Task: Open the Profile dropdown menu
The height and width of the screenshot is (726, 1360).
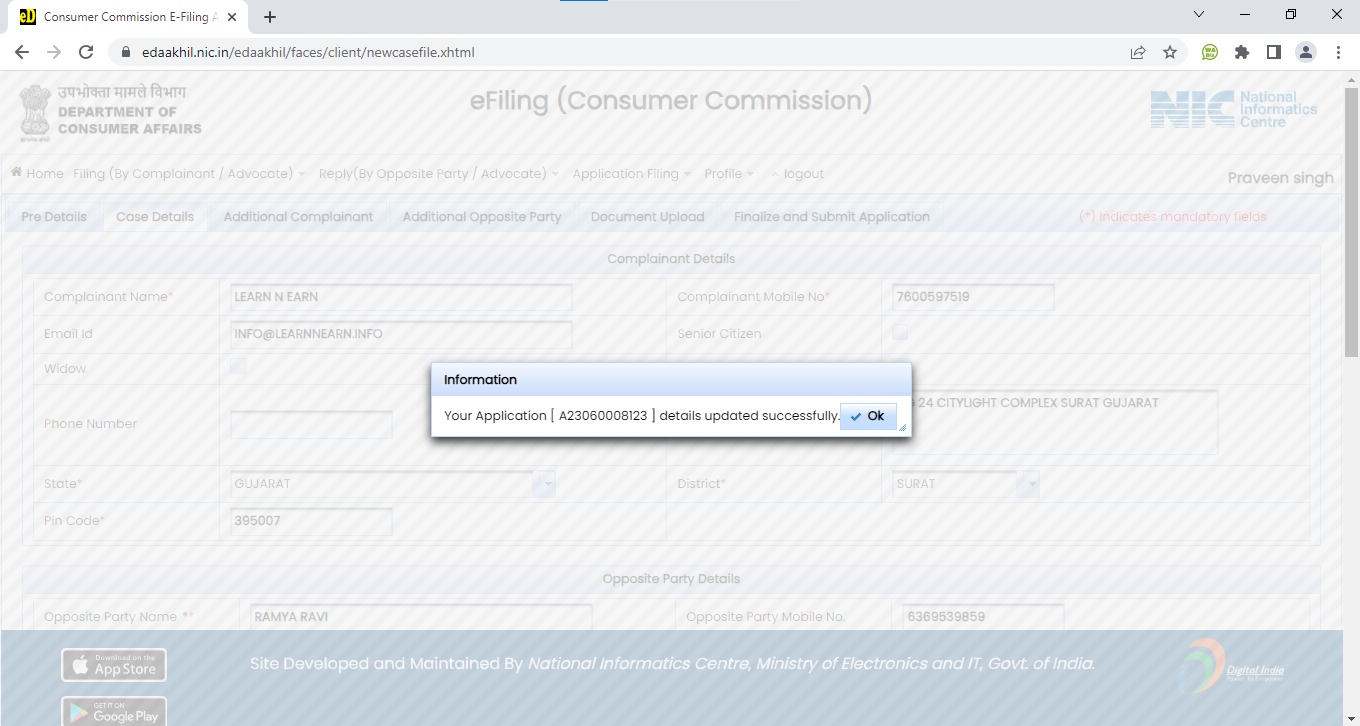Action: (729, 174)
